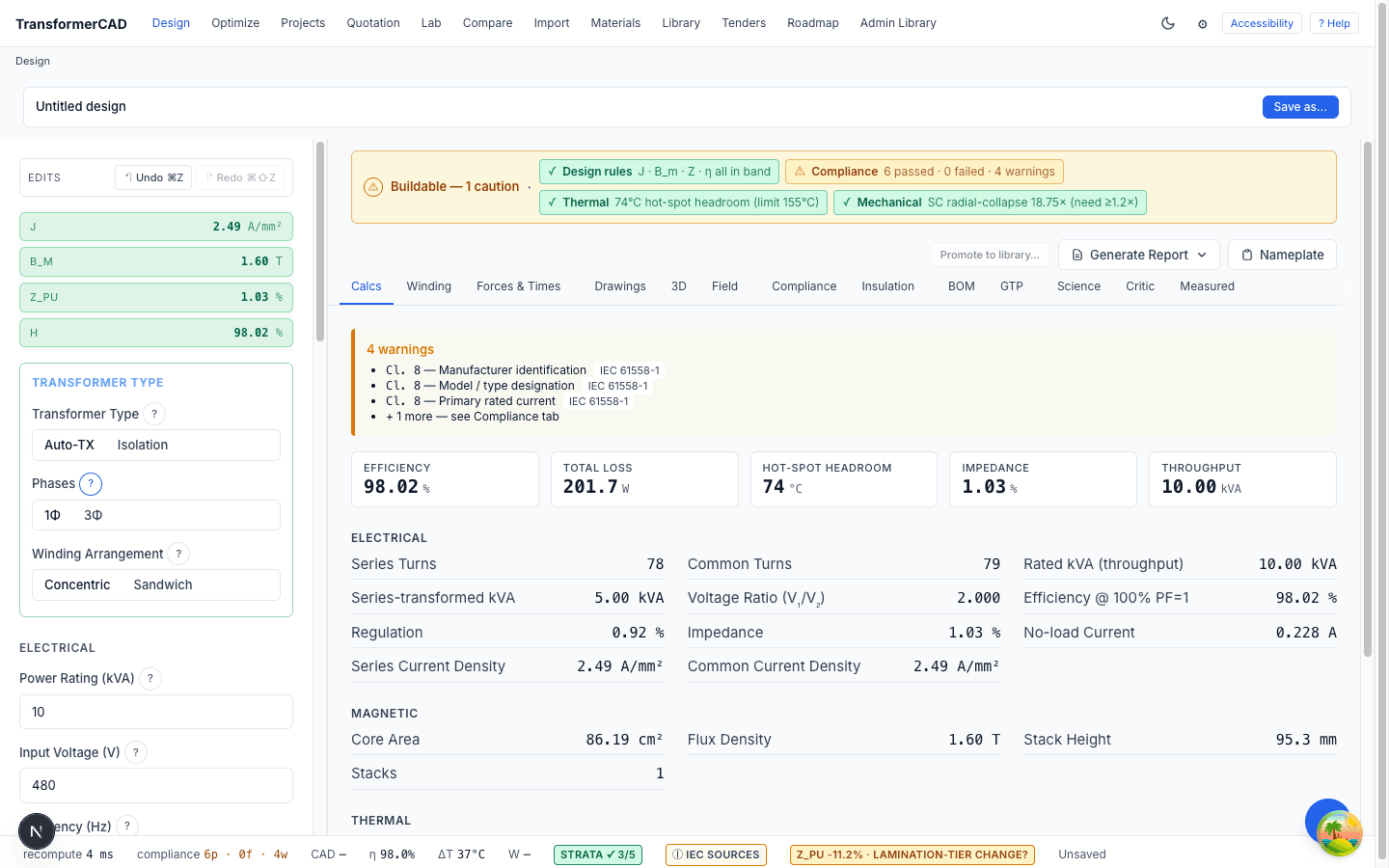The image size is (1389, 868).
Task: Select Isolation transformer type
Action: (x=143, y=446)
